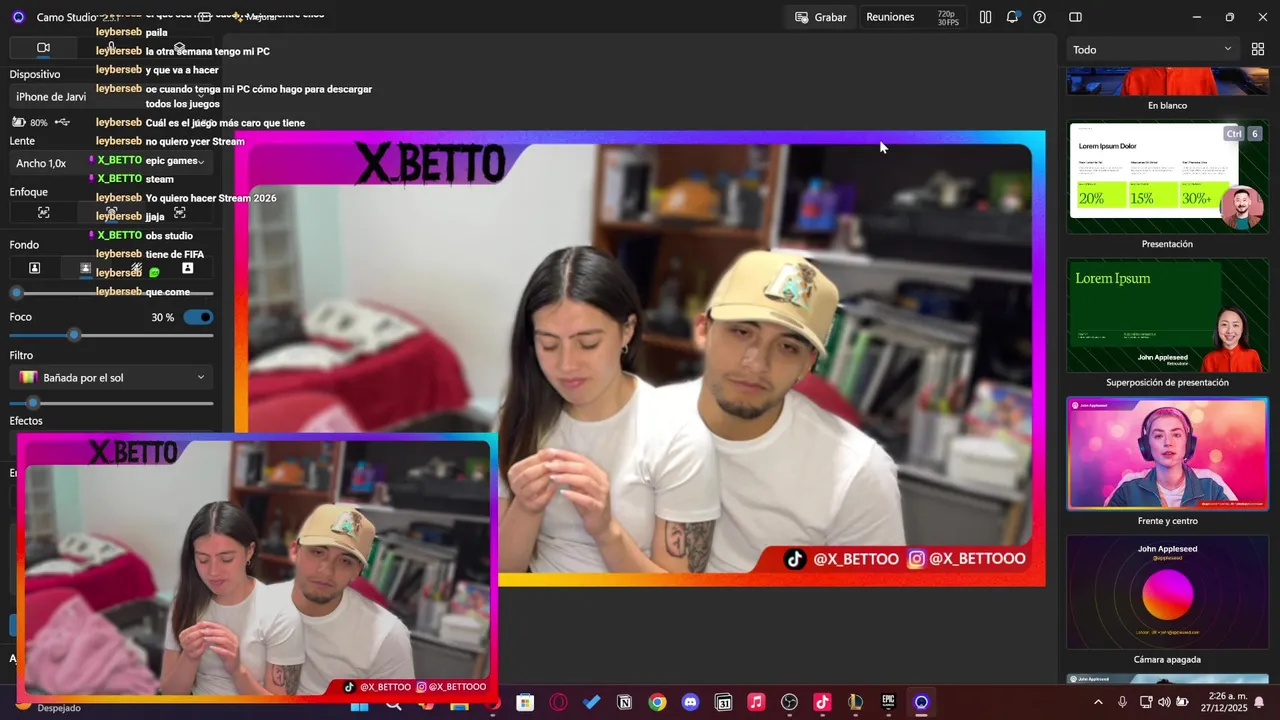Expand the Todo overlay filter dropdown

click(x=1152, y=49)
